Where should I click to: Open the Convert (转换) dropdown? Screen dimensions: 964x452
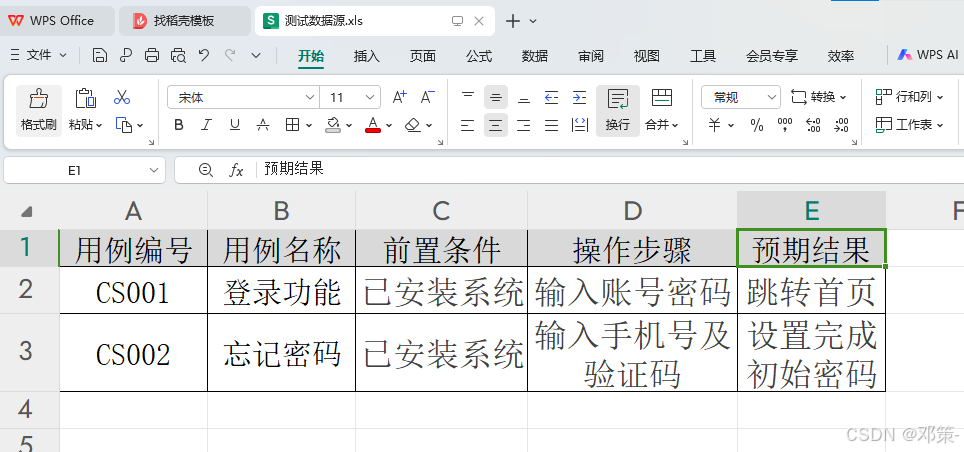click(x=818, y=97)
